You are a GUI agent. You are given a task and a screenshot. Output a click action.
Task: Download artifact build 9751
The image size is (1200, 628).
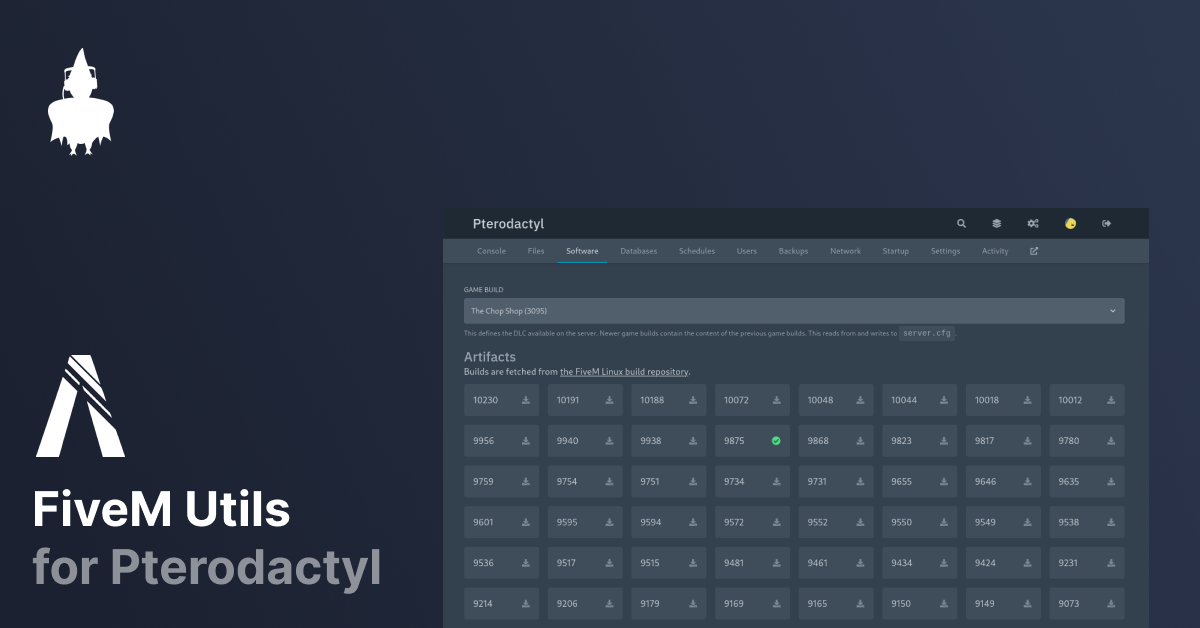point(693,482)
